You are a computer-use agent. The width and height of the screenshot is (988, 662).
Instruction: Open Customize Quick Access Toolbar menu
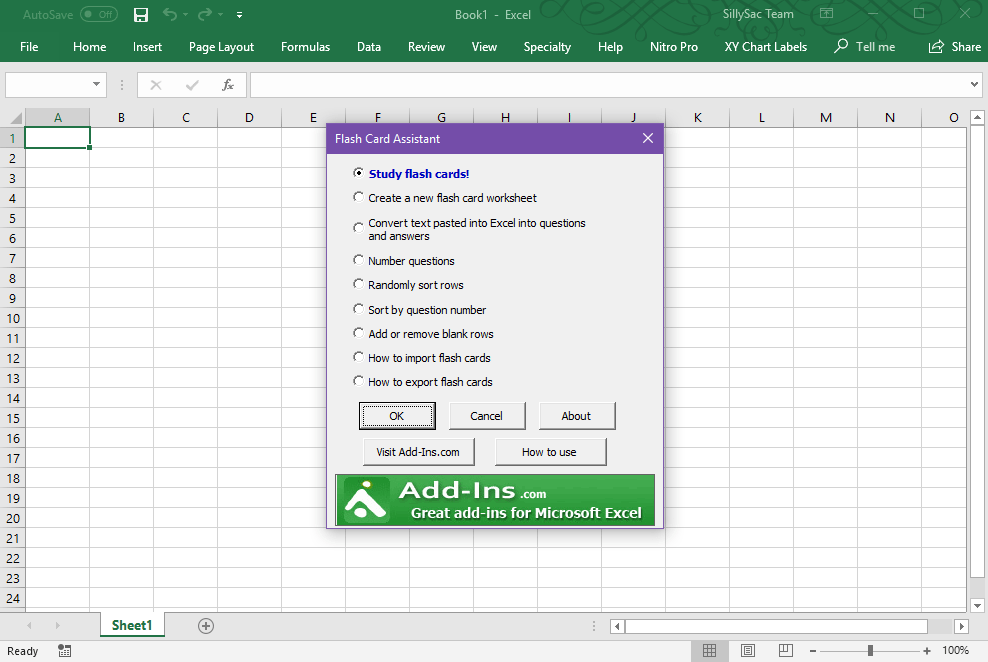pos(238,14)
